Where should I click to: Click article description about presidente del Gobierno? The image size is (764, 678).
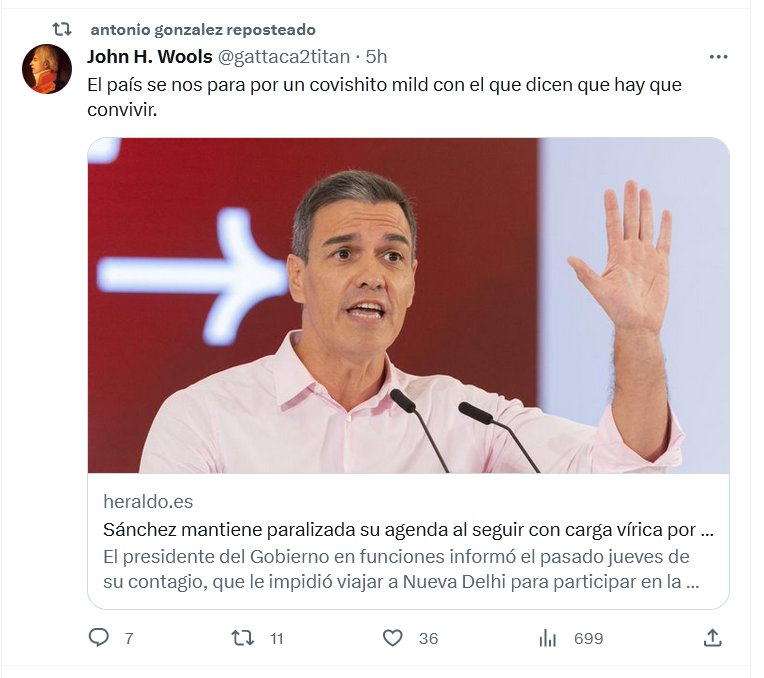(401, 569)
